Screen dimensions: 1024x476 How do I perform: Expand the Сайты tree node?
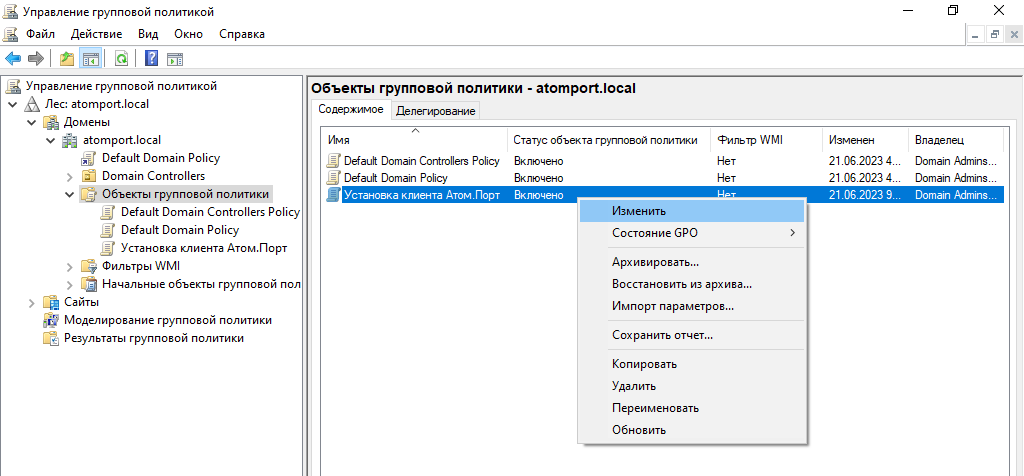pyautogui.click(x=31, y=302)
